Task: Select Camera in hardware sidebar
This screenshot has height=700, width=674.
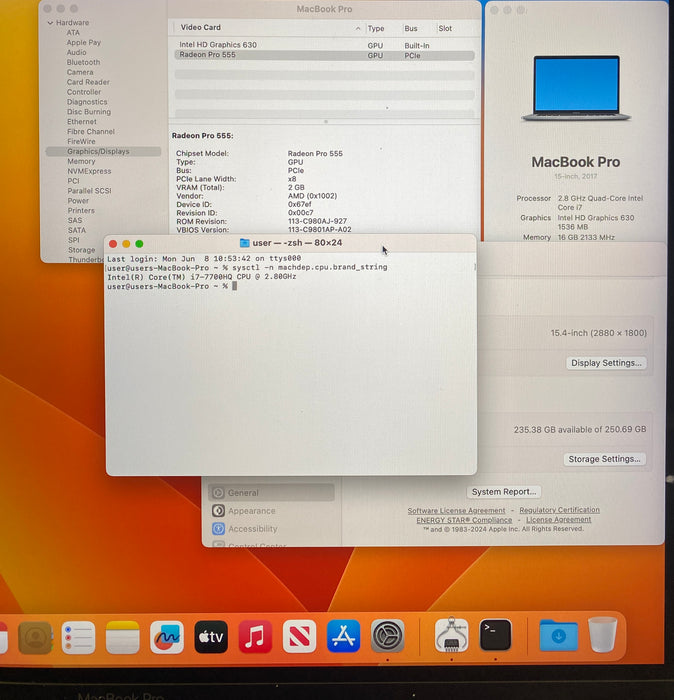Action: (80, 72)
